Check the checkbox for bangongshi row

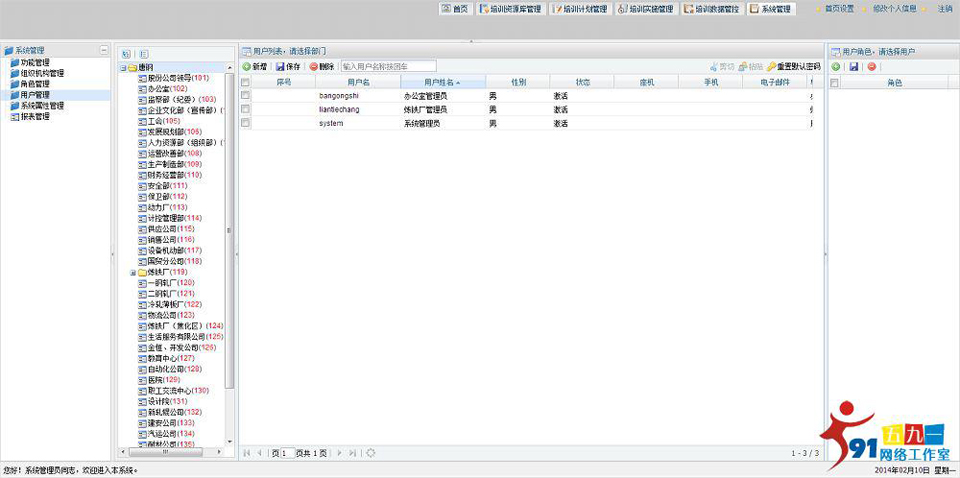click(x=245, y=95)
